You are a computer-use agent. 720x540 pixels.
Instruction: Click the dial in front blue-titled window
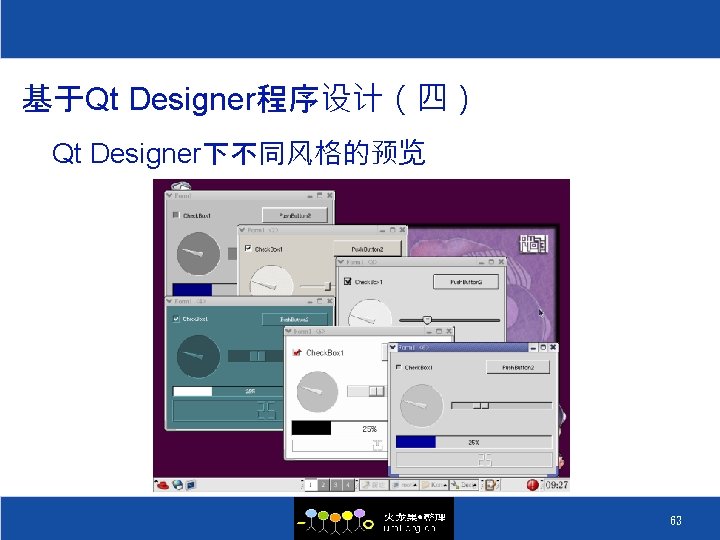pos(422,405)
